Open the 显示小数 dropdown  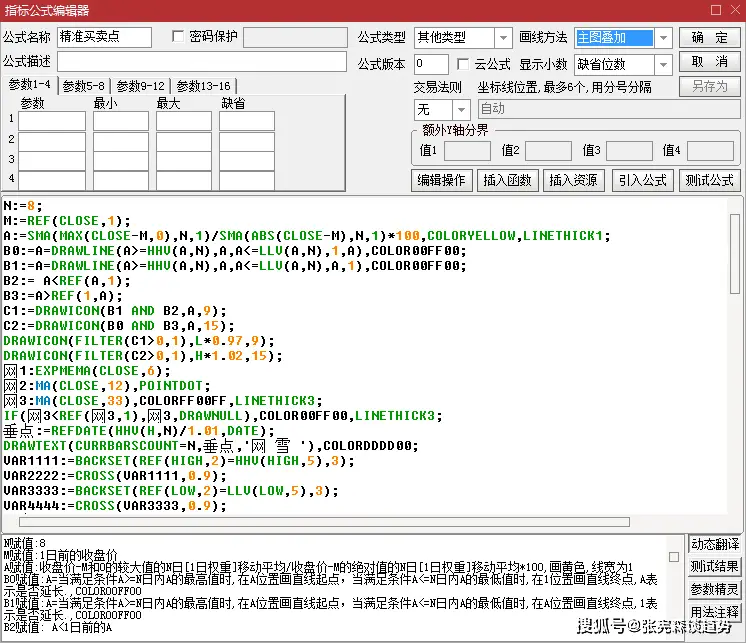tap(663, 65)
